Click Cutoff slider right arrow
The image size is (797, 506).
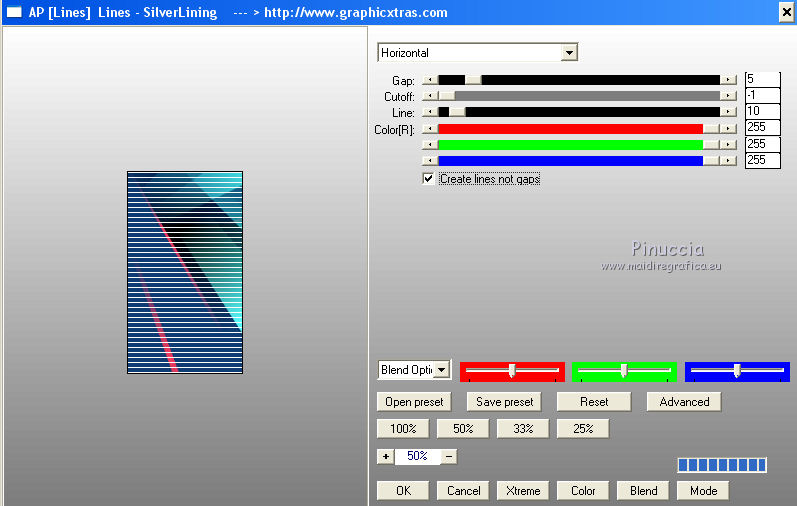pyautogui.click(x=728, y=96)
